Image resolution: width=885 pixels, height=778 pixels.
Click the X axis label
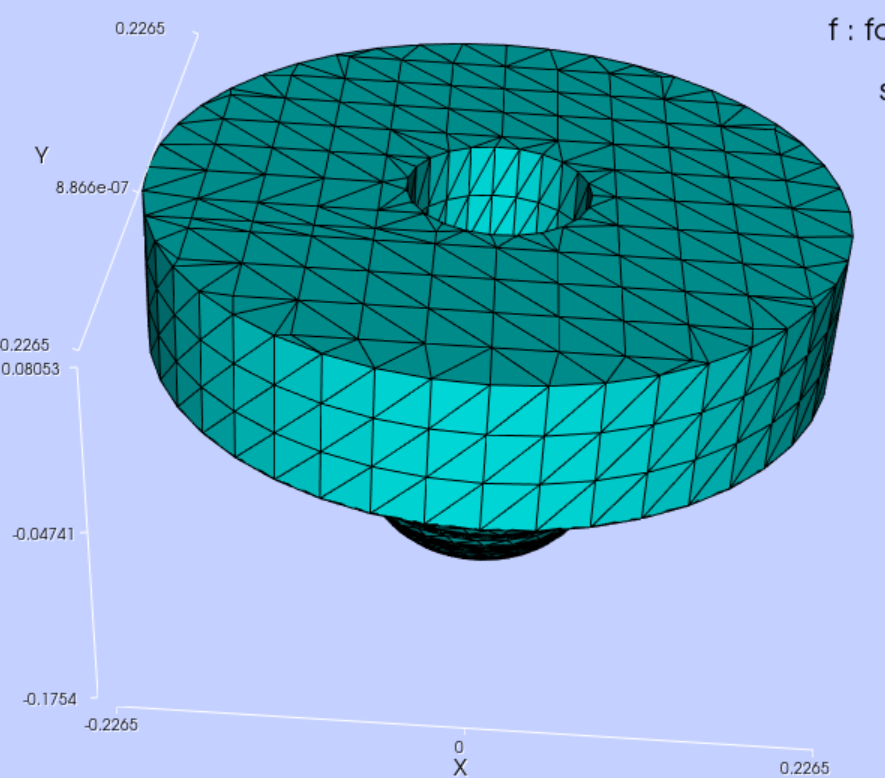458,766
